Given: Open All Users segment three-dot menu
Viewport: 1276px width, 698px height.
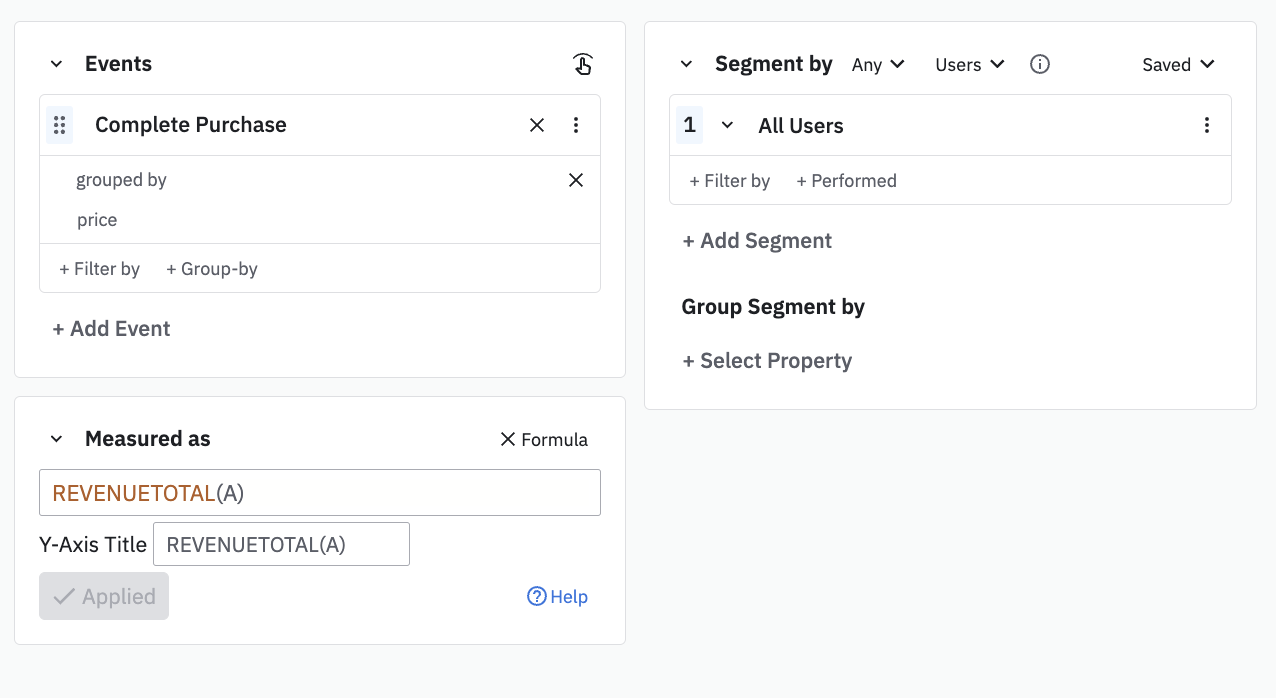Looking at the screenshot, I should 1207,125.
